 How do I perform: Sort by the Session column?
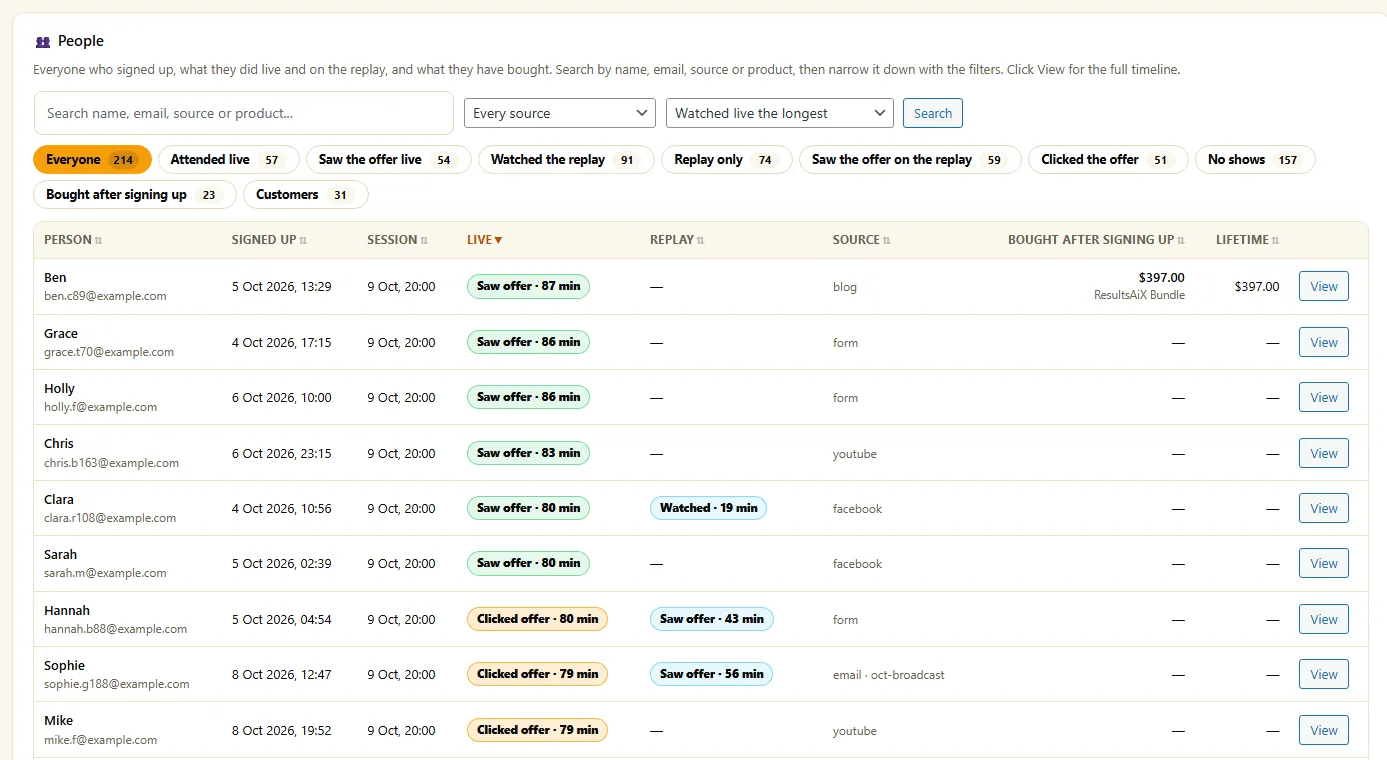click(397, 240)
